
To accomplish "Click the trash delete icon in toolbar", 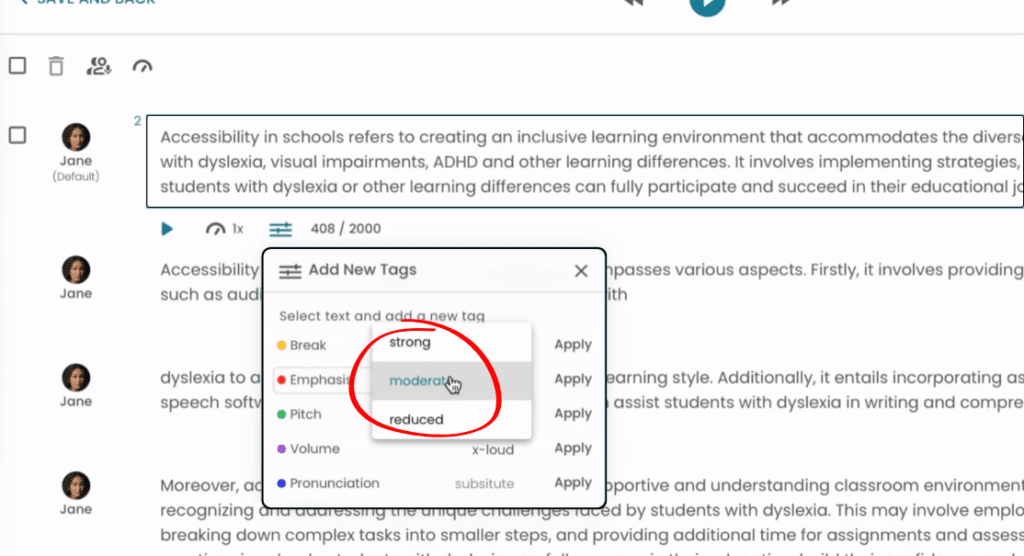I will (56, 66).
